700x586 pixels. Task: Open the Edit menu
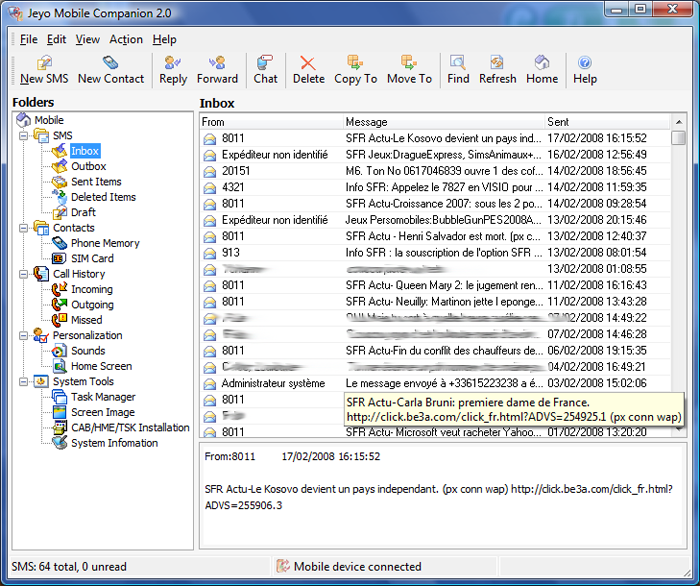click(57, 39)
